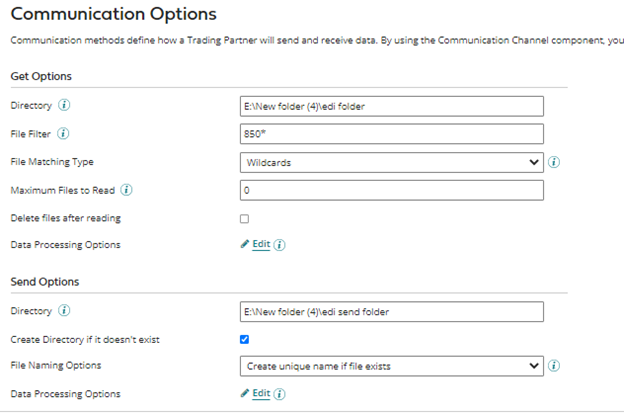Click info icon beside Send Options Directory
Screen dimensions: 624x414
click(x=65, y=311)
